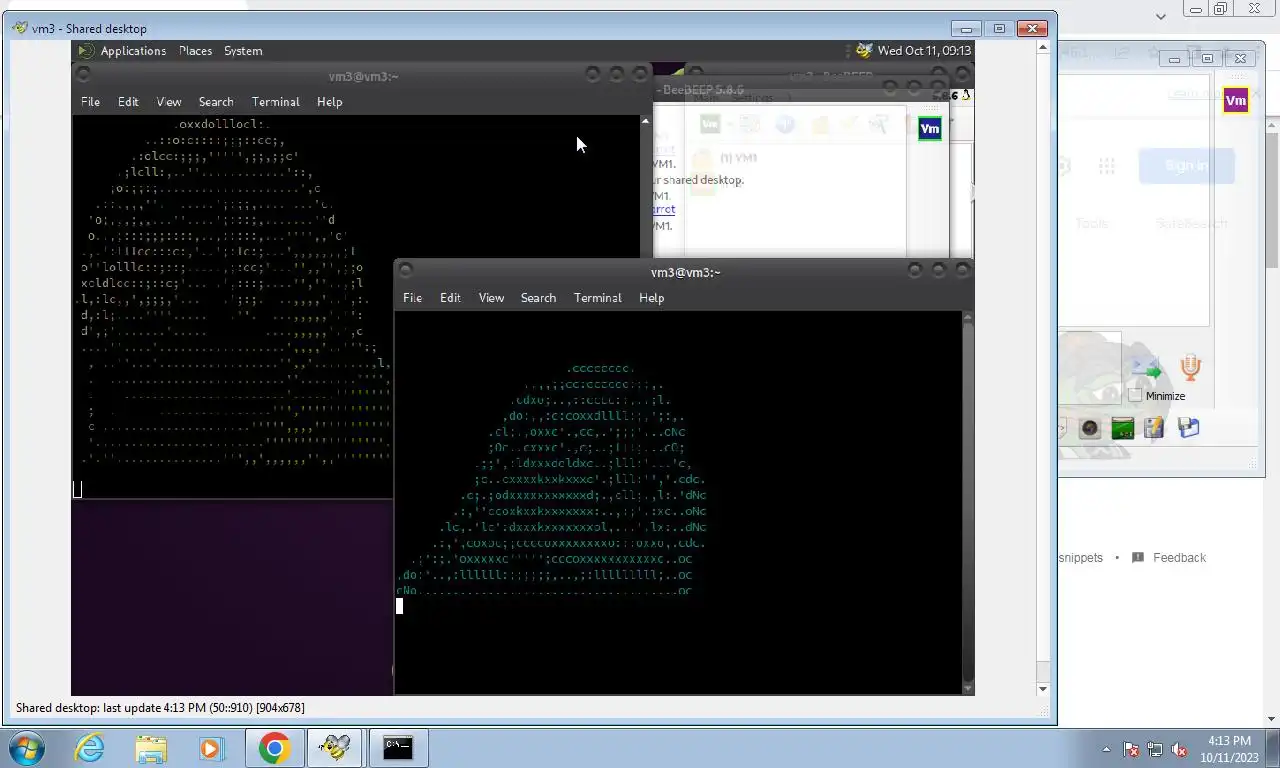Click the front terminal title vm3@vm3:~

point(685,272)
